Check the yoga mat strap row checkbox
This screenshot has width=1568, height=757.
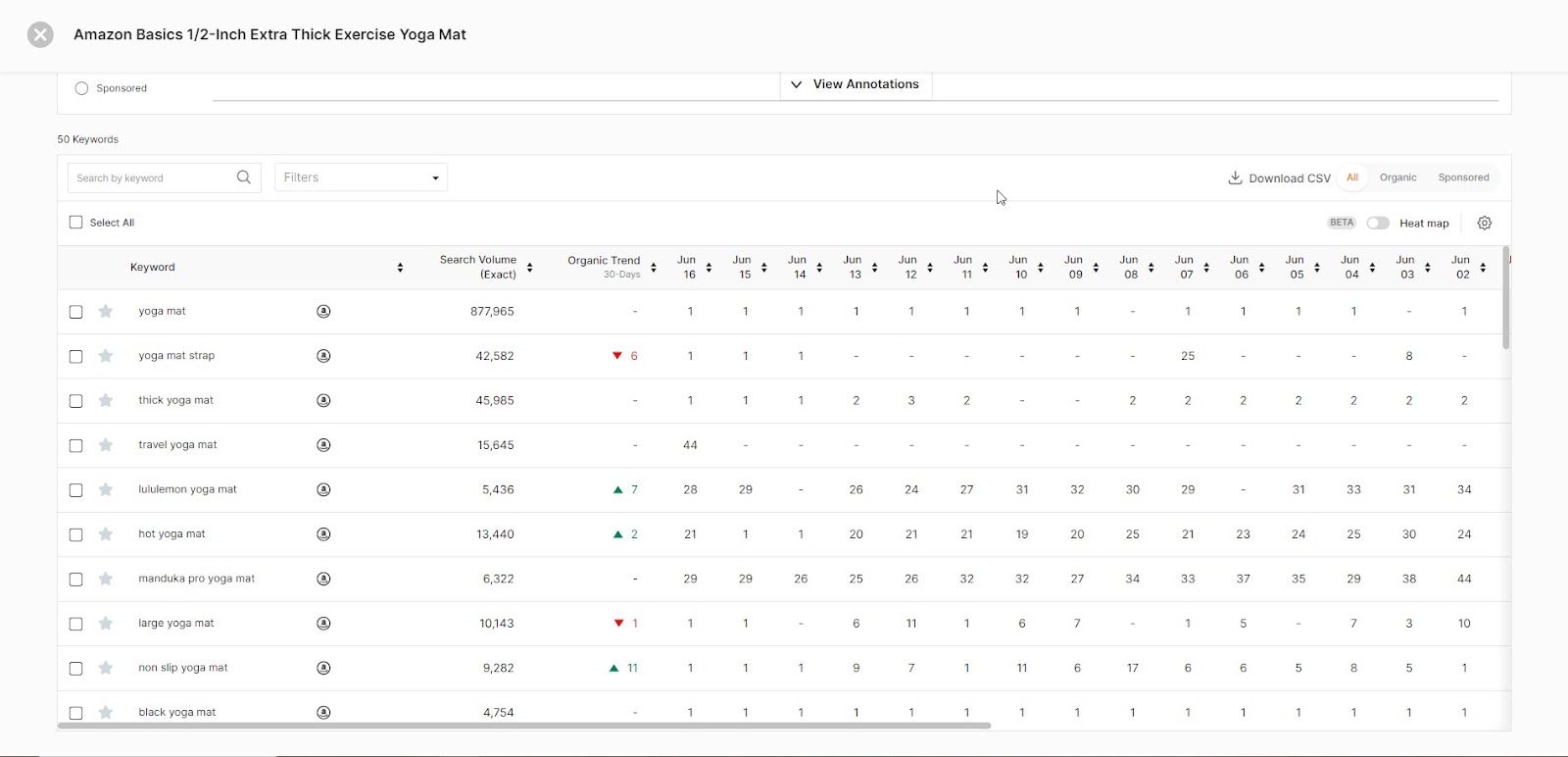(75, 356)
